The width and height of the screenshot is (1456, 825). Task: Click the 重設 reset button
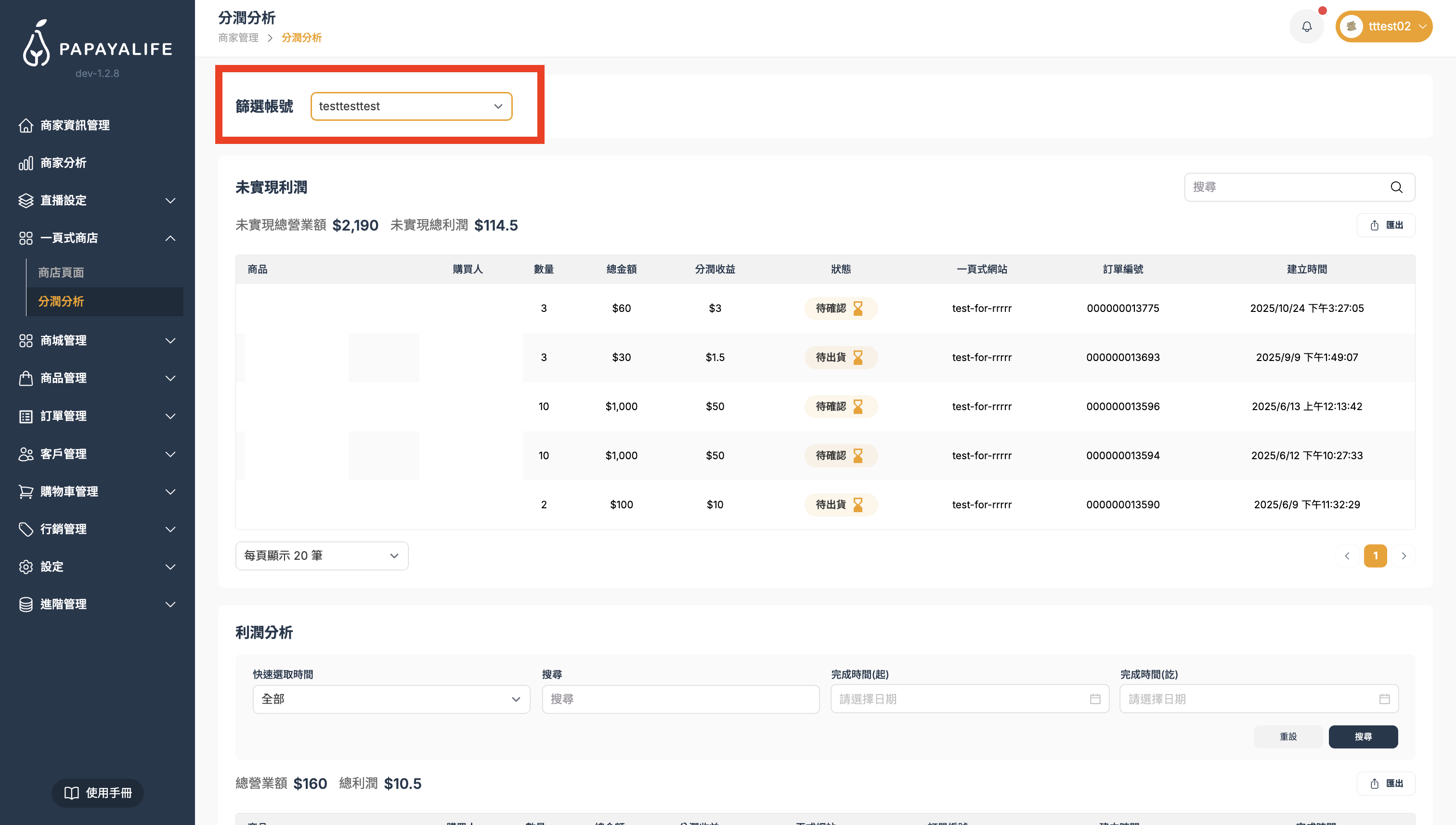point(1287,736)
